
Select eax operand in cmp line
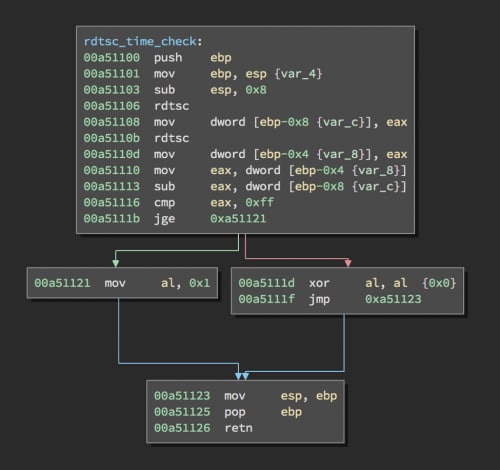pyautogui.click(x=221, y=203)
